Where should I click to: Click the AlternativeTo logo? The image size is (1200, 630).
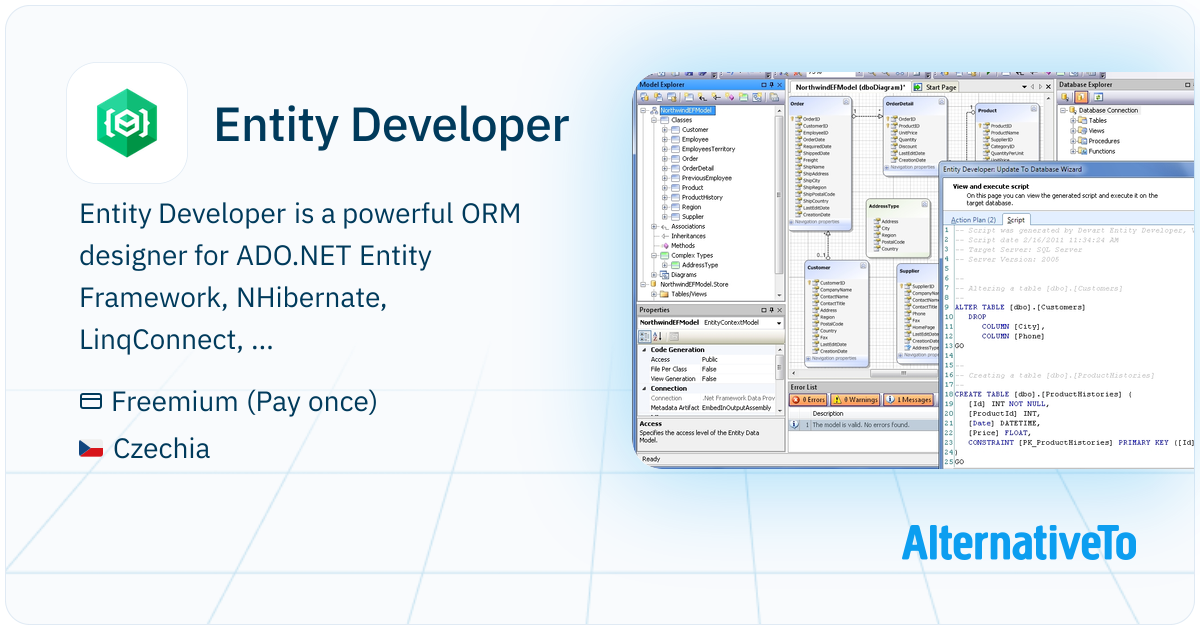click(1019, 544)
